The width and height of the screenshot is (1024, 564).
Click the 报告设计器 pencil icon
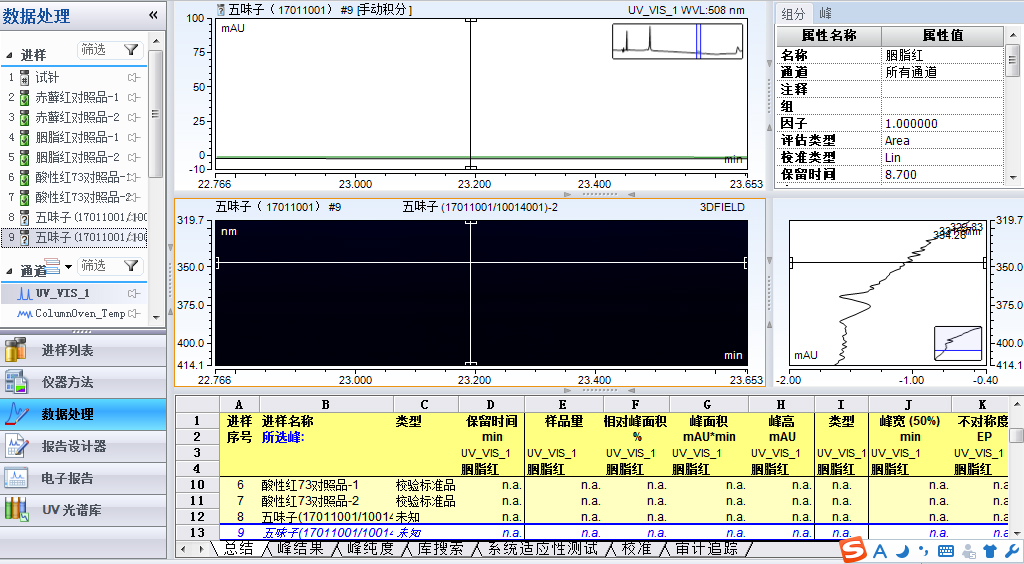pos(16,446)
